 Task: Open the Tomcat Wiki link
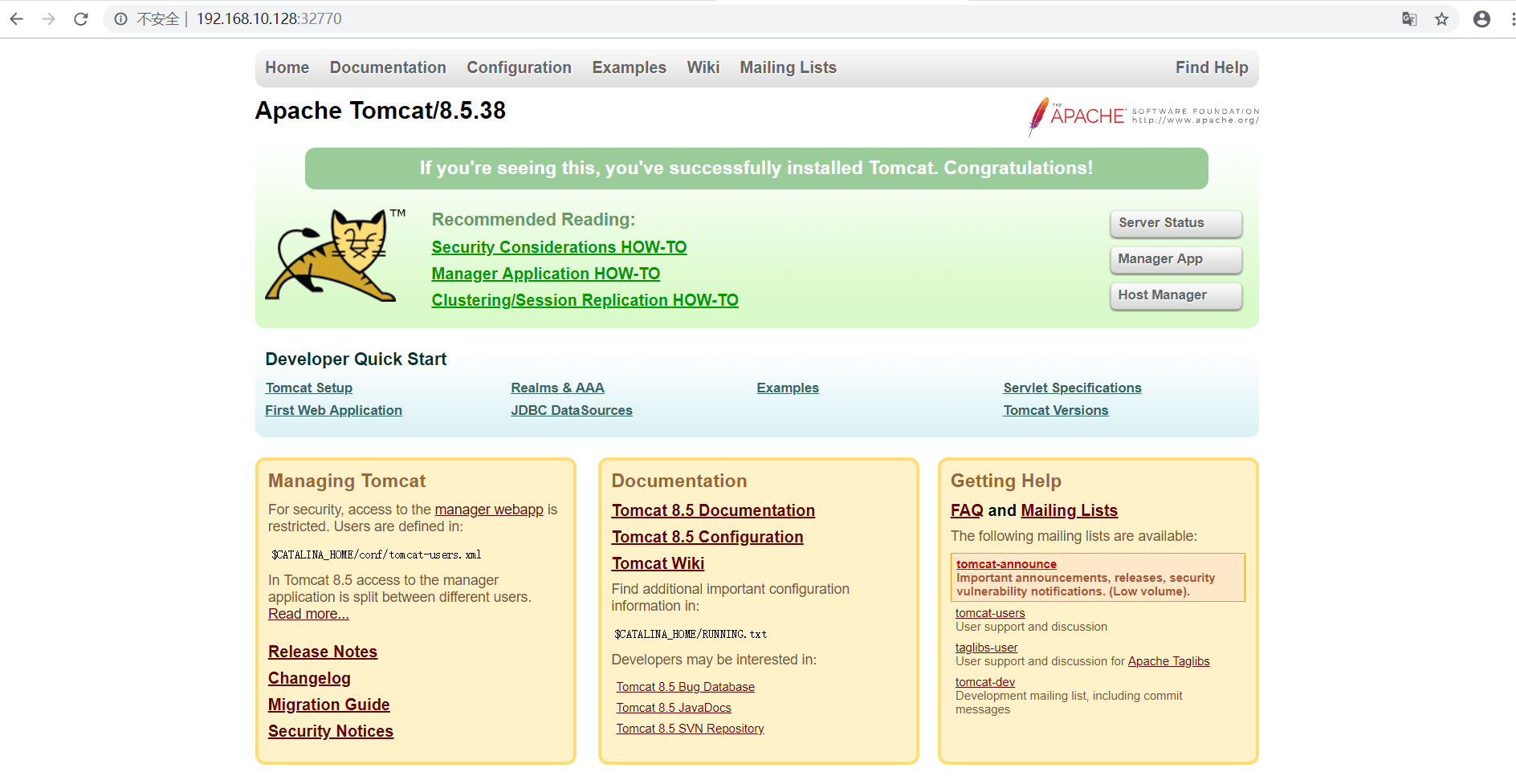coord(658,563)
